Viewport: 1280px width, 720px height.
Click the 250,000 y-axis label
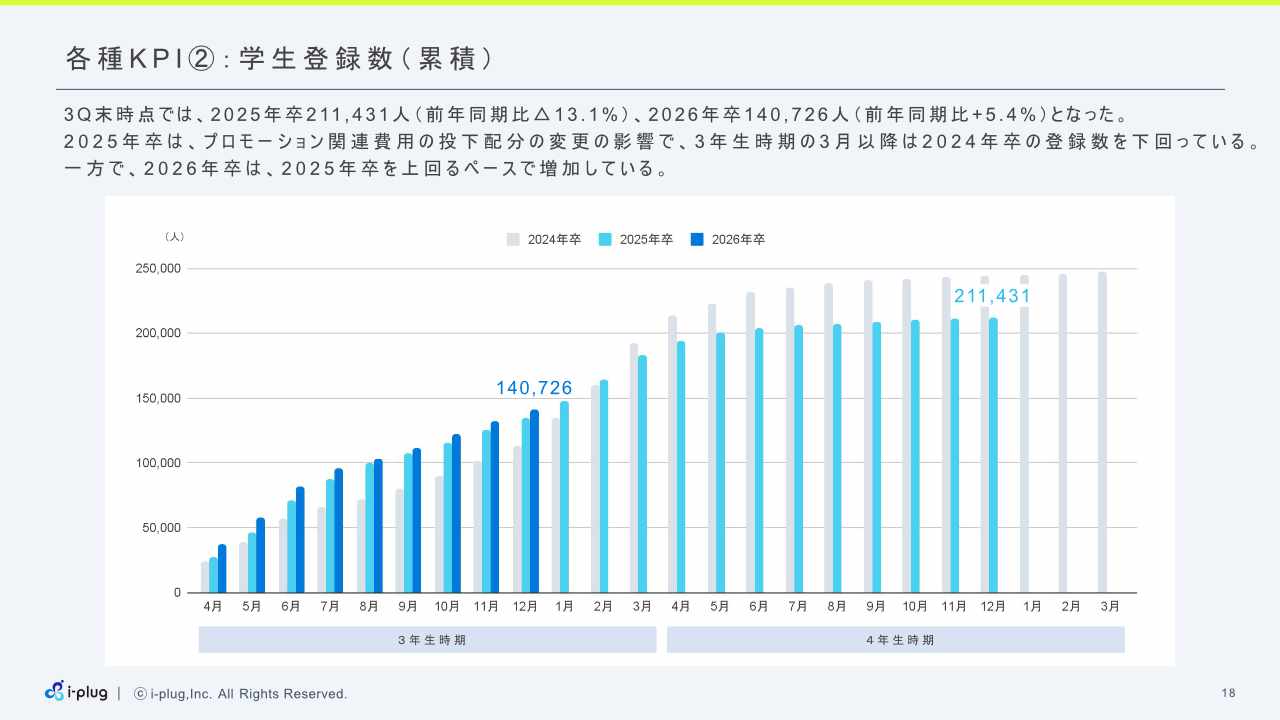[x=157, y=269]
